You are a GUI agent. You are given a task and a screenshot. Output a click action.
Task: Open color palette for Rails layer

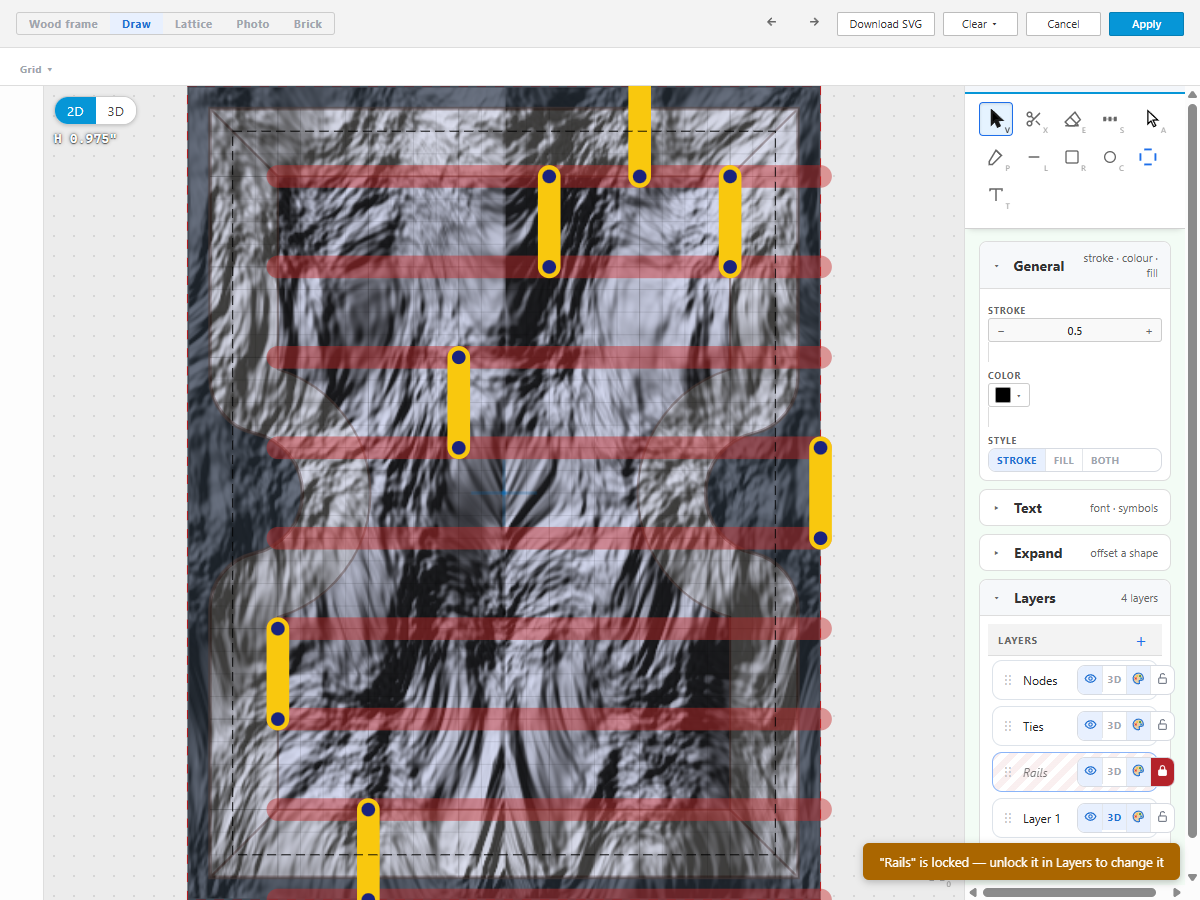click(1138, 772)
